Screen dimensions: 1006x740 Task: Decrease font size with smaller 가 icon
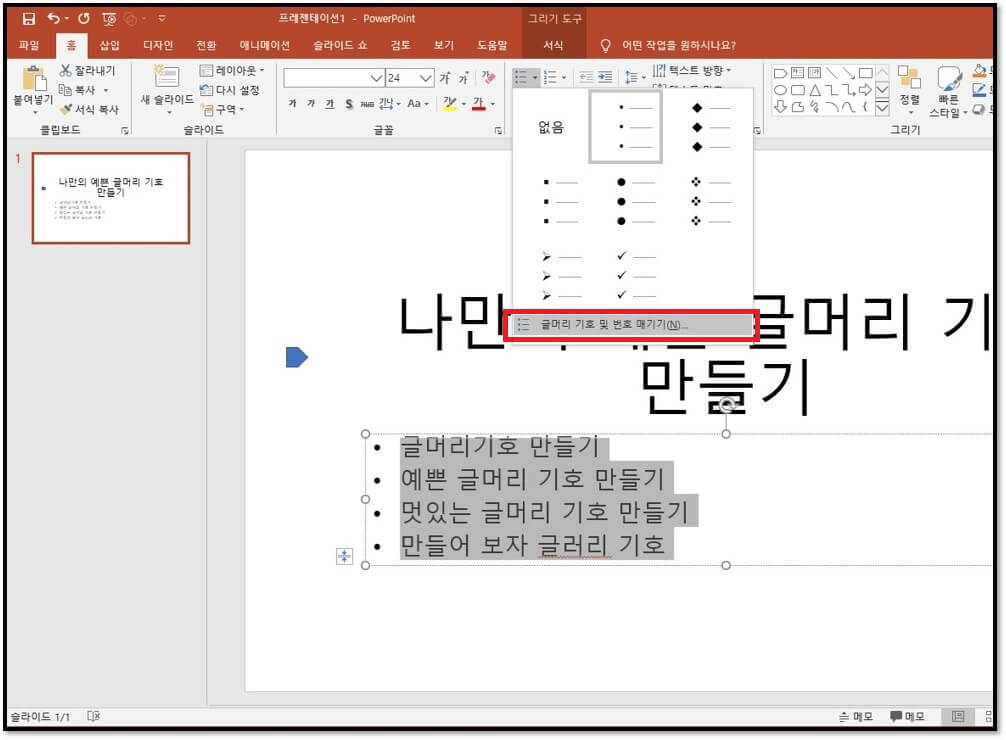[463, 78]
